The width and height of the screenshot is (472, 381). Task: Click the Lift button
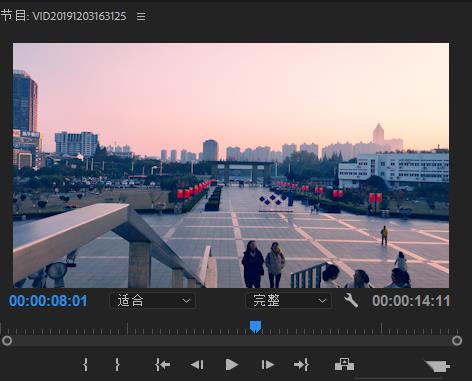tap(344, 364)
